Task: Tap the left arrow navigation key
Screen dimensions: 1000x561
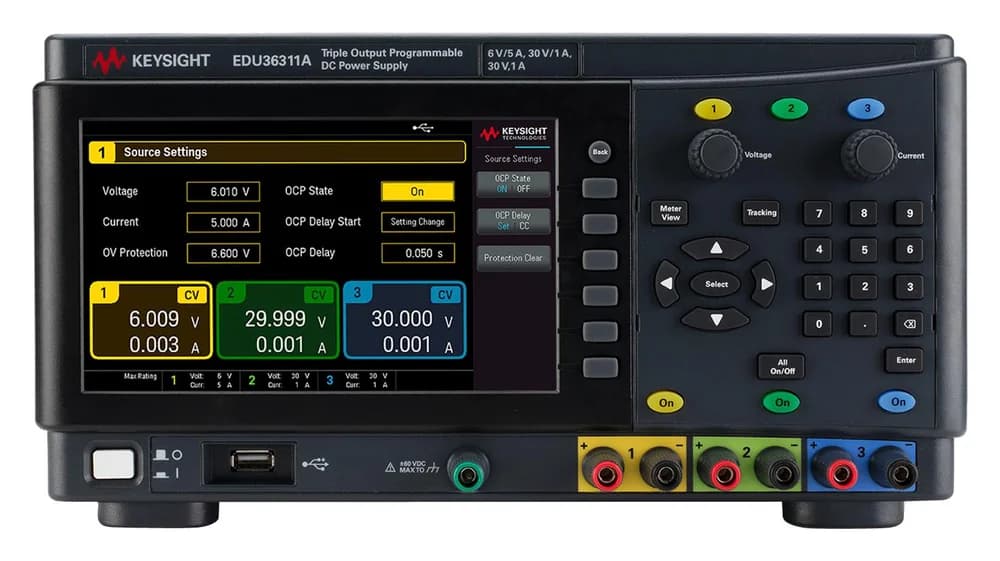Action: (x=667, y=284)
